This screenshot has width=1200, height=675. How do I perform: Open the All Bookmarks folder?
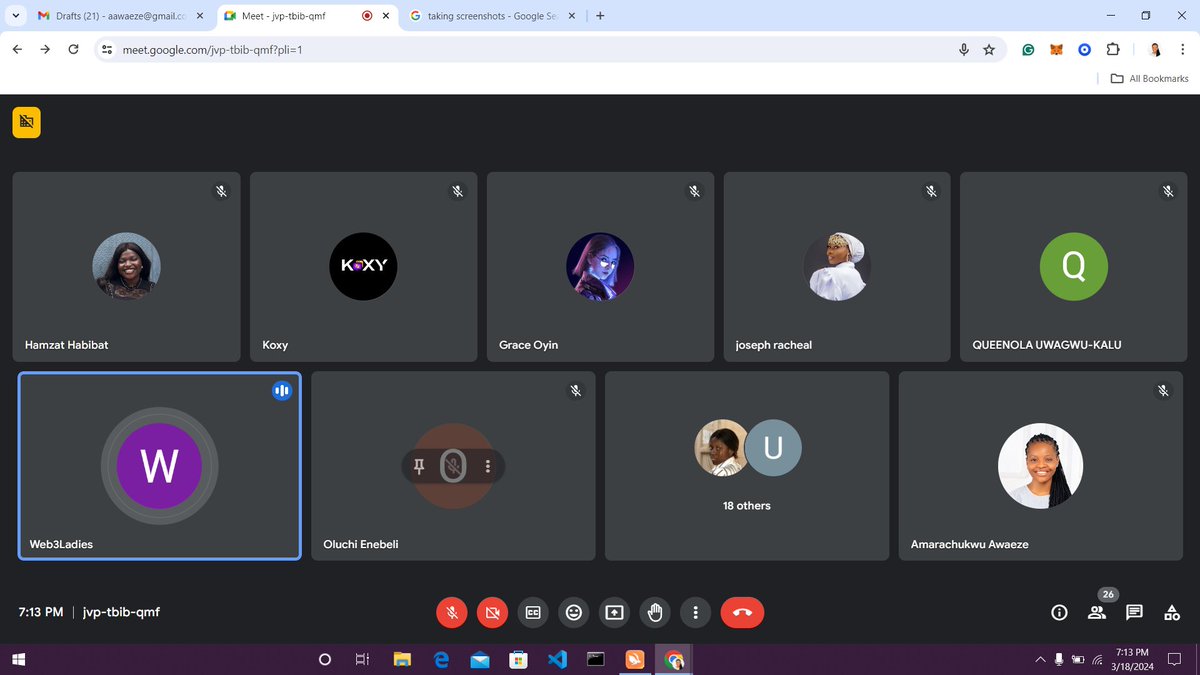click(x=1150, y=78)
